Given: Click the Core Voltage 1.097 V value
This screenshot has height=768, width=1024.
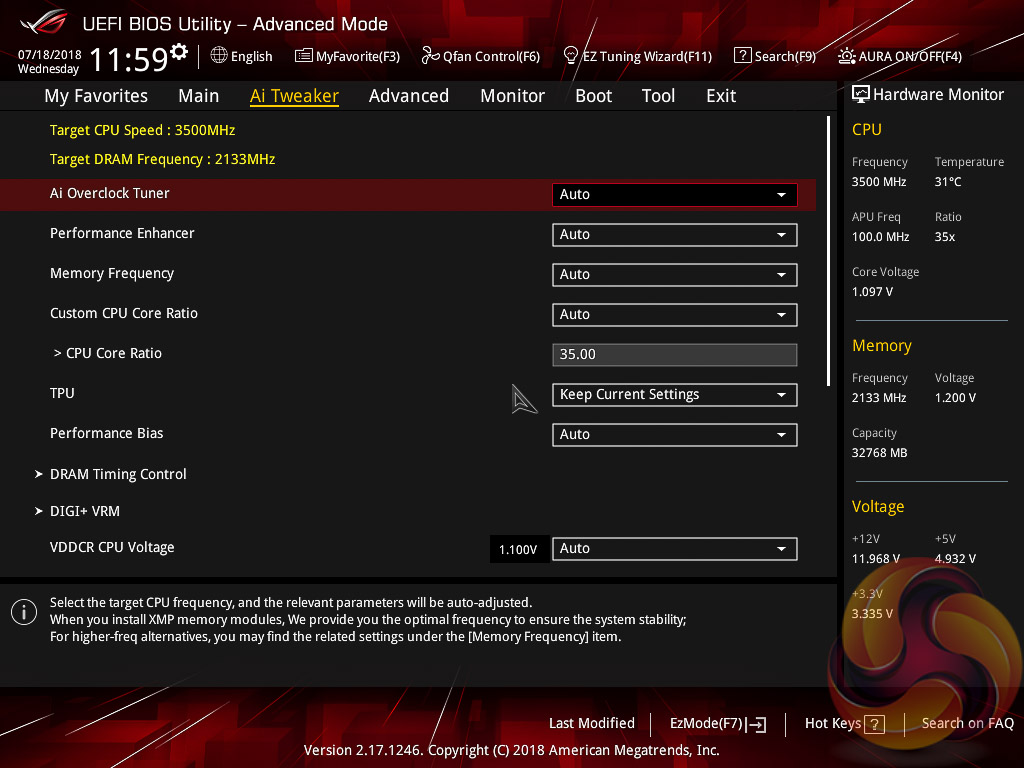Looking at the screenshot, I should point(872,292).
